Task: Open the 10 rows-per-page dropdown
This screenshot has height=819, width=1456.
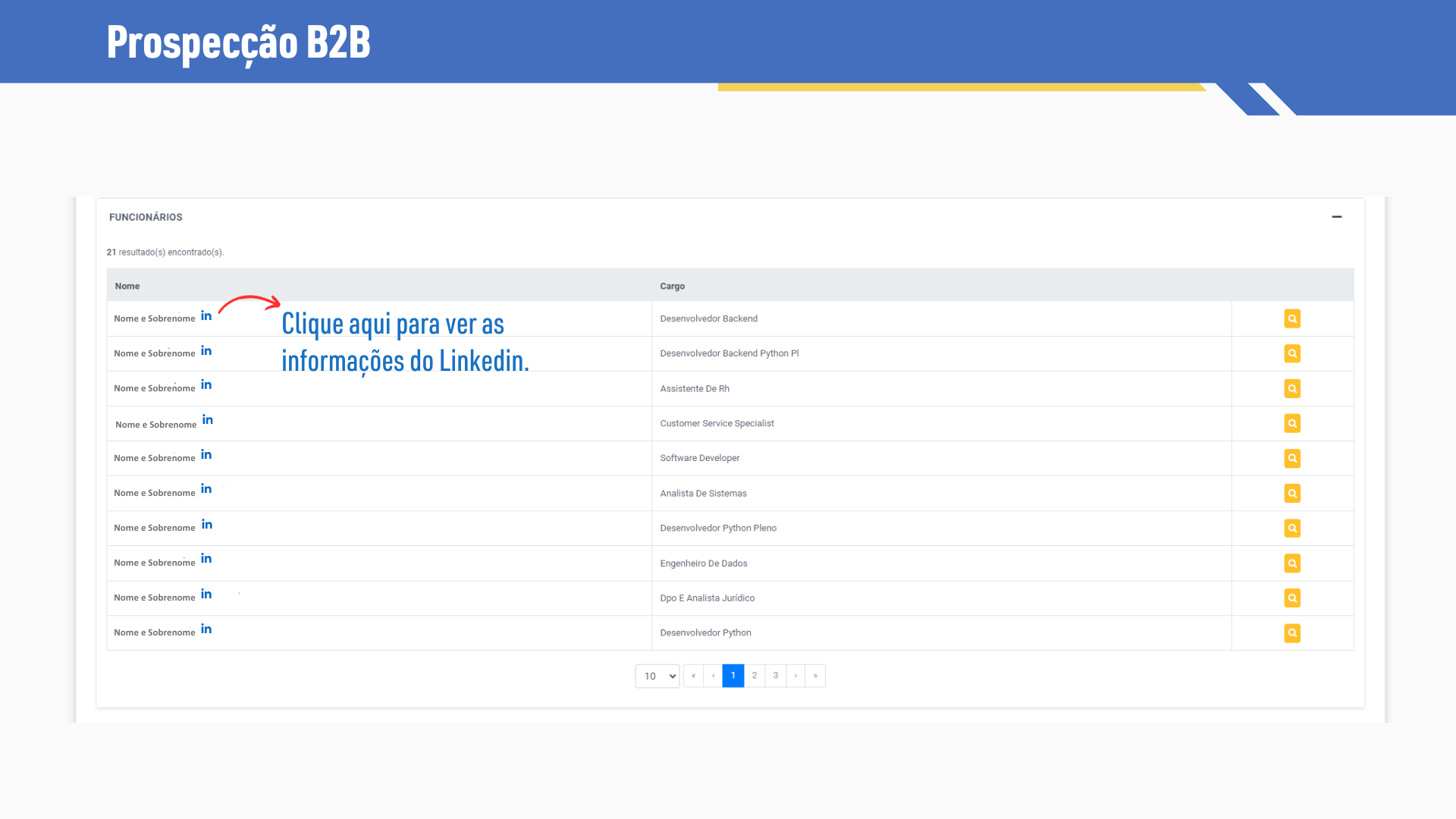Action: 657,676
